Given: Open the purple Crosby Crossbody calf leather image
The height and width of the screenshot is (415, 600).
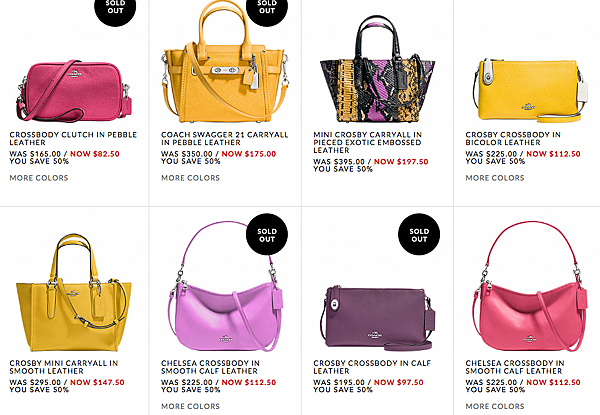Looking at the screenshot, I should [377, 318].
